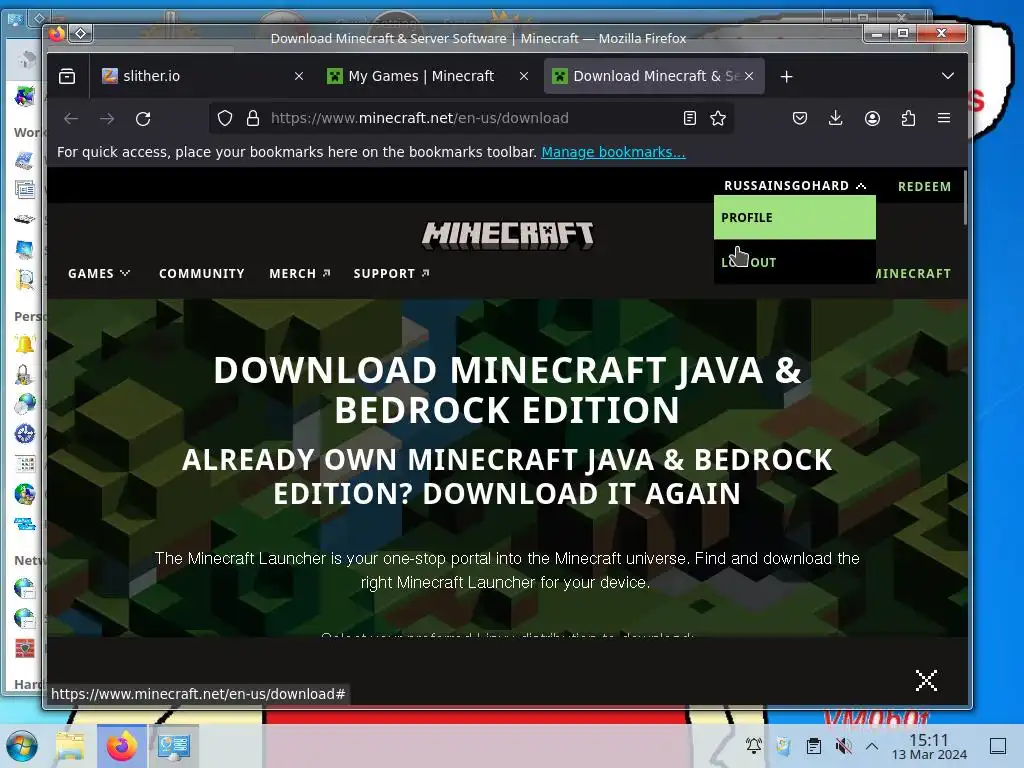Open the Firefox window menu diamond icon
Image resolution: width=1024 pixels, height=768 pixels.
click(x=80, y=33)
